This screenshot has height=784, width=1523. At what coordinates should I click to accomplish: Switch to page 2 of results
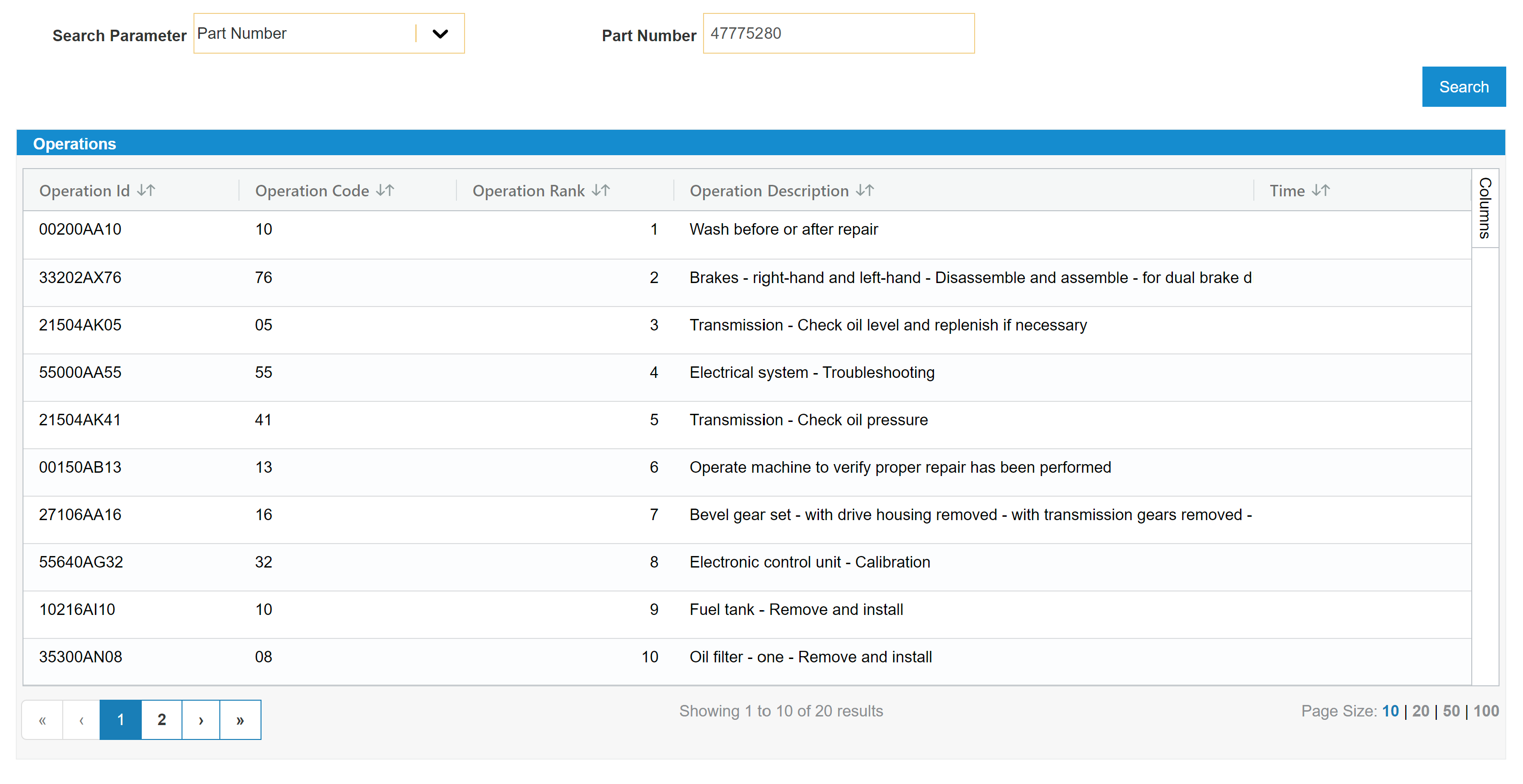(161, 719)
